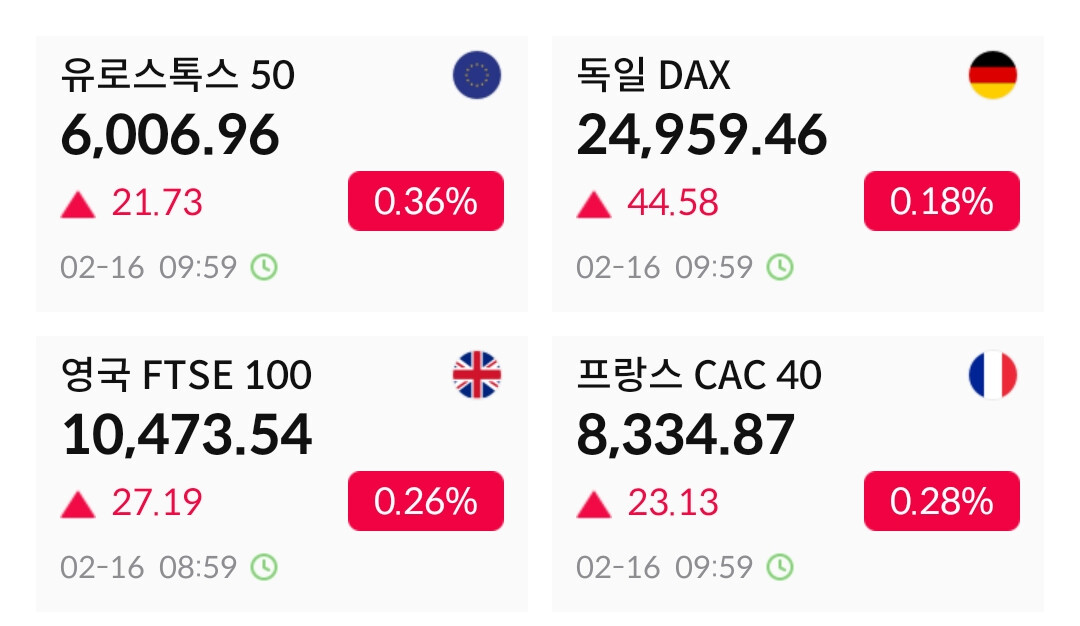
Task: Click the clock icon under CAC 40
Action: coord(779,567)
